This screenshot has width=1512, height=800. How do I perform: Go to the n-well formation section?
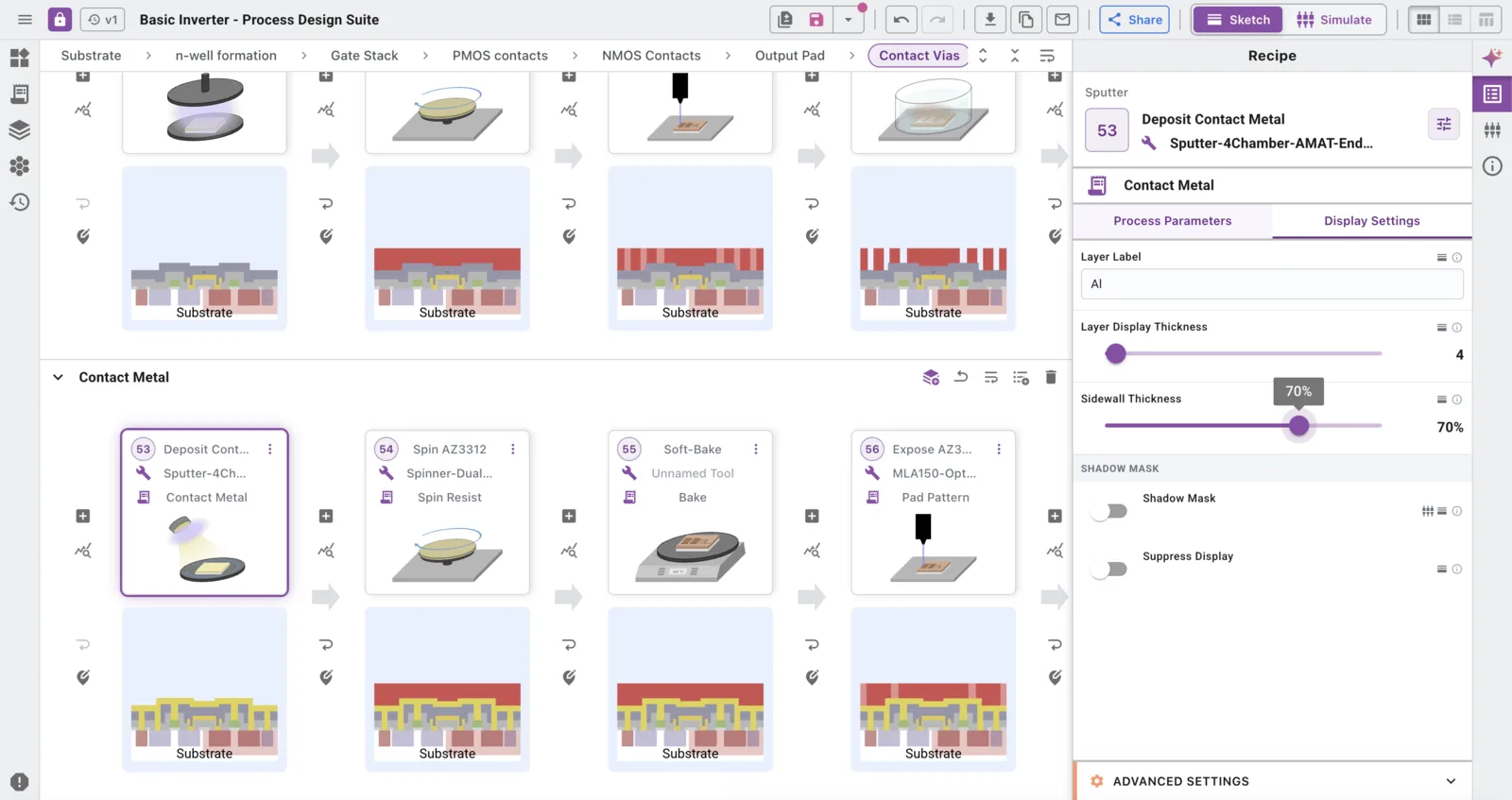click(226, 56)
